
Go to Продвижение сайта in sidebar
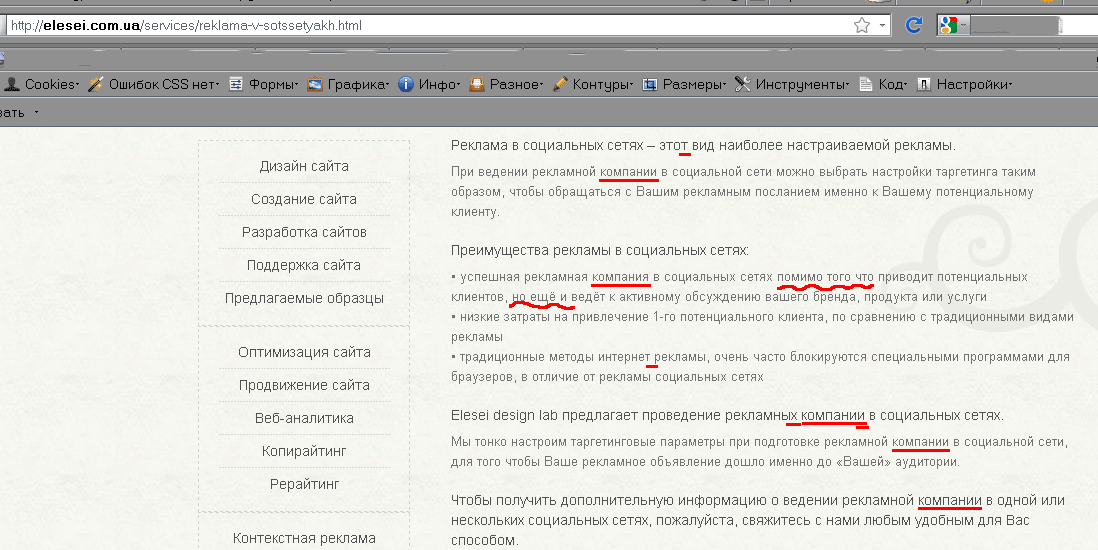tap(304, 385)
